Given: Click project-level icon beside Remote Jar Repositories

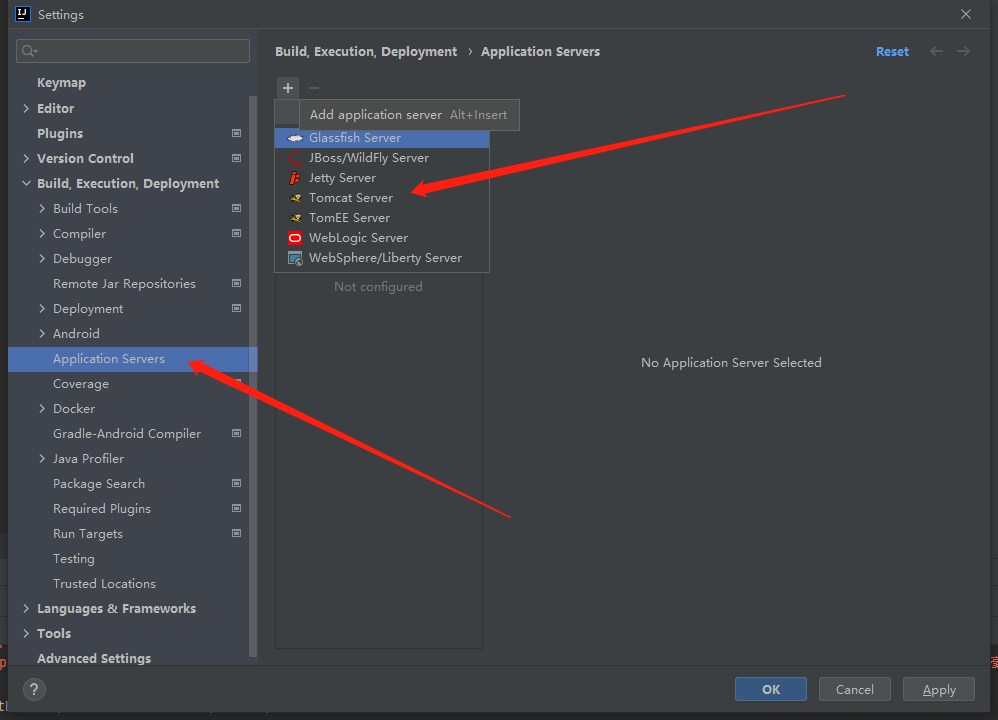Looking at the screenshot, I should pyautogui.click(x=236, y=283).
